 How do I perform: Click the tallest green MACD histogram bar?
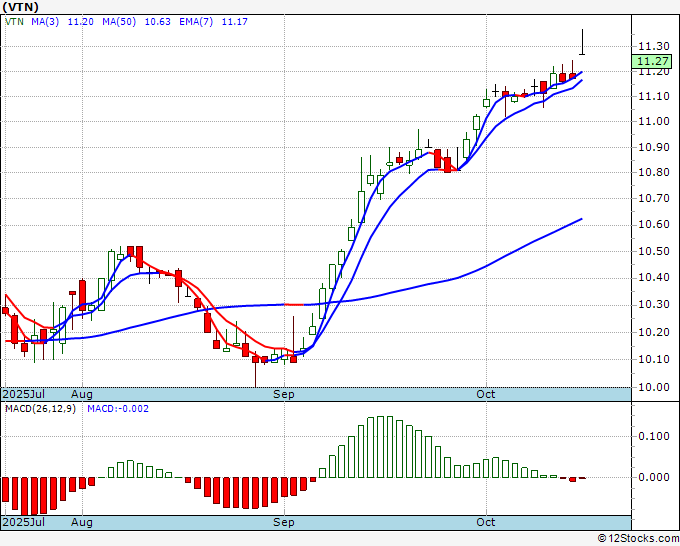tap(380, 447)
